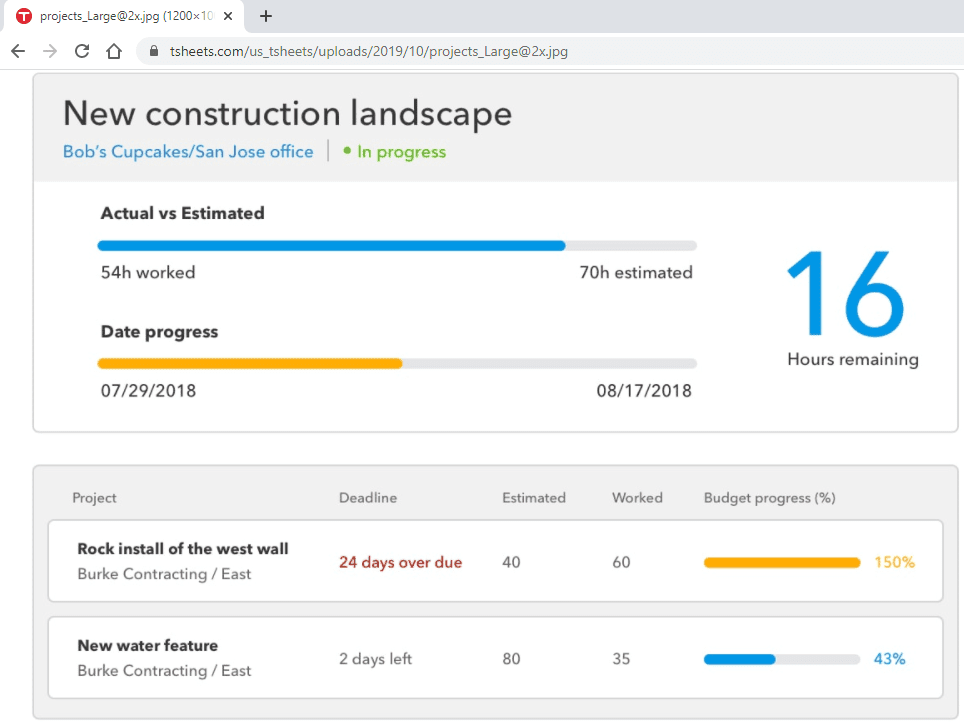Click the orange Date progress bar
The image size is (964, 727).
tap(250, 364)
